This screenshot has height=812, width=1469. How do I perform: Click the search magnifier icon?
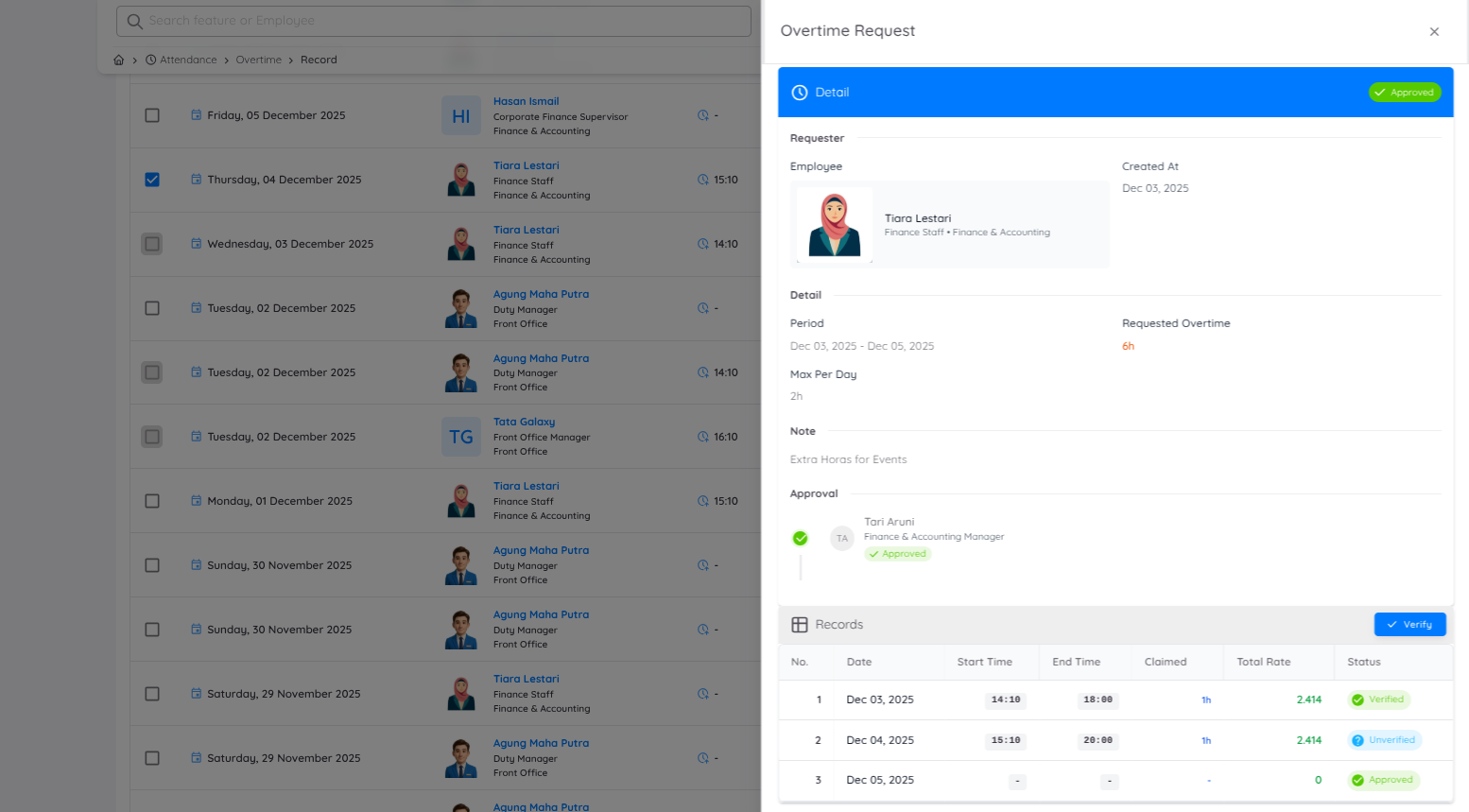tap(134, 21)
